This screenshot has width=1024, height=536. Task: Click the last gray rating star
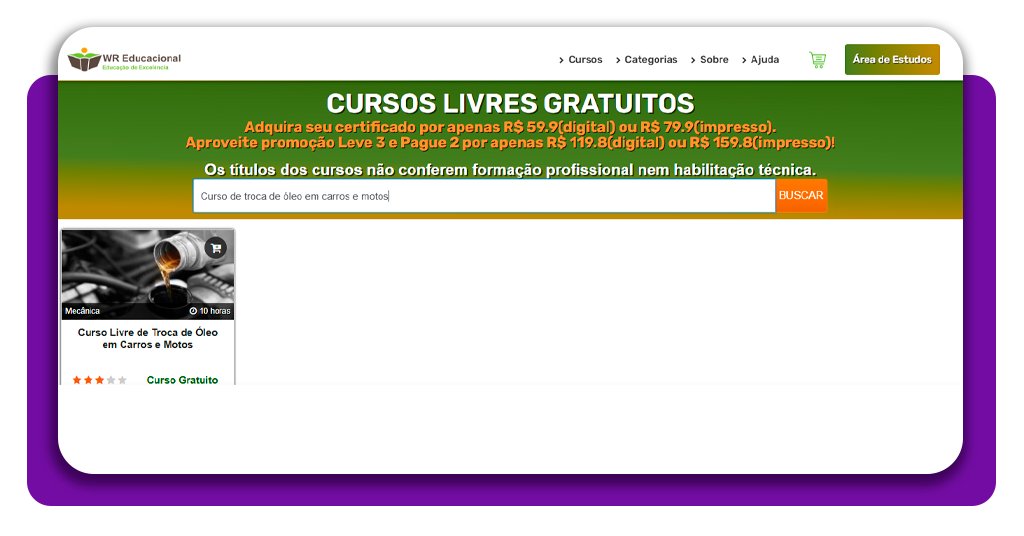point(122,380)
